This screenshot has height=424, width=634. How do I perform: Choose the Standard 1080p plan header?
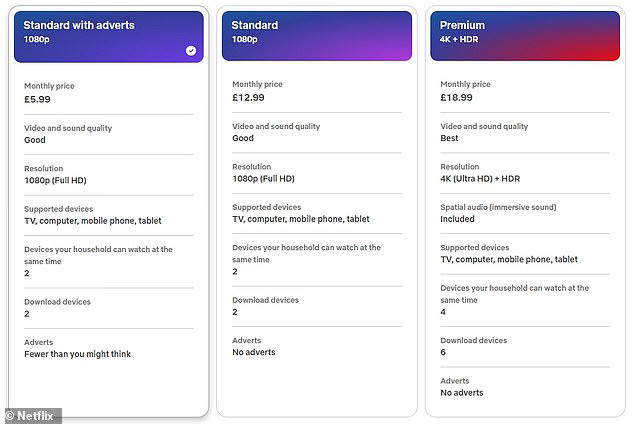tap(316, 36)
